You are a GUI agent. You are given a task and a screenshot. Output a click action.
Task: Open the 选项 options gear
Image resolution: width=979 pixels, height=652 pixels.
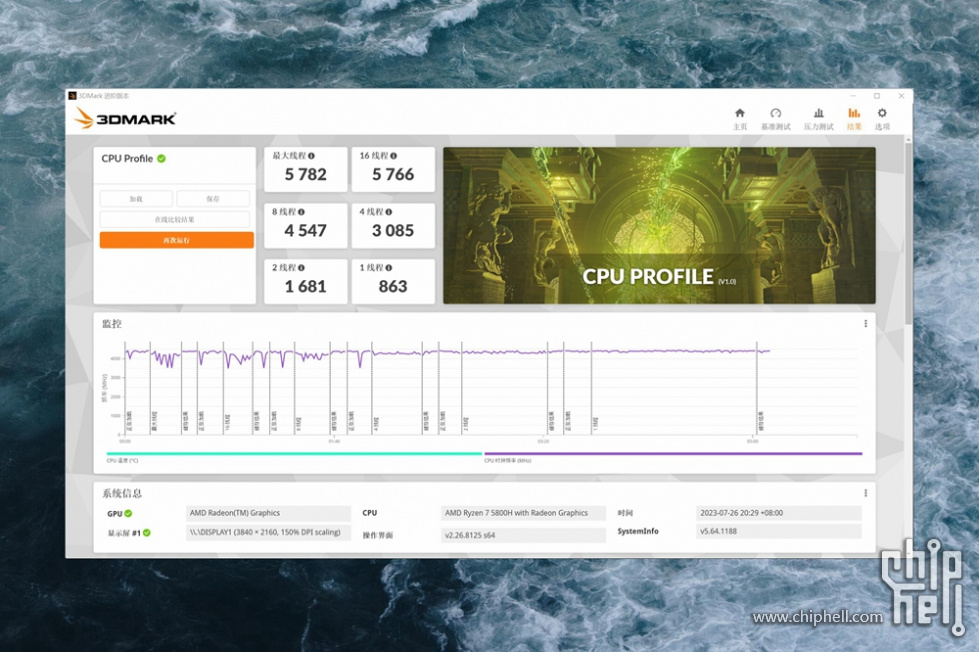(x=882, y=119)
